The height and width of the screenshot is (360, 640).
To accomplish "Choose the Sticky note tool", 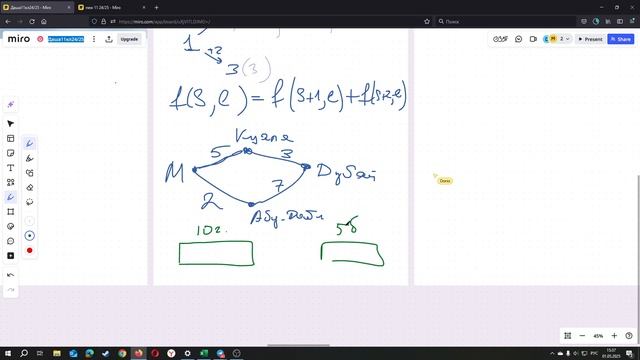I will click(11, 153).
